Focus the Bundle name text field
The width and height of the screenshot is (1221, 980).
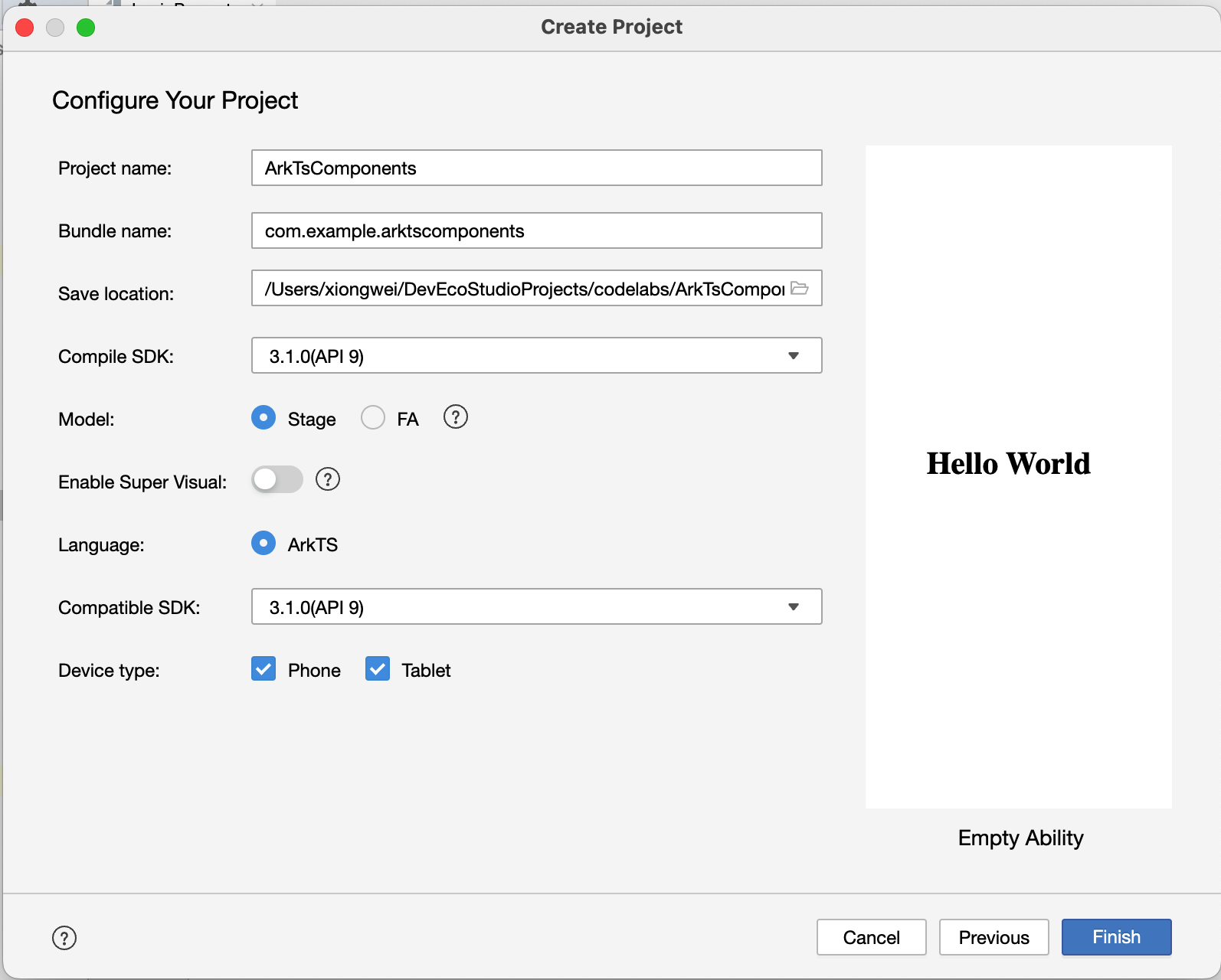click(x=537, y=230)
